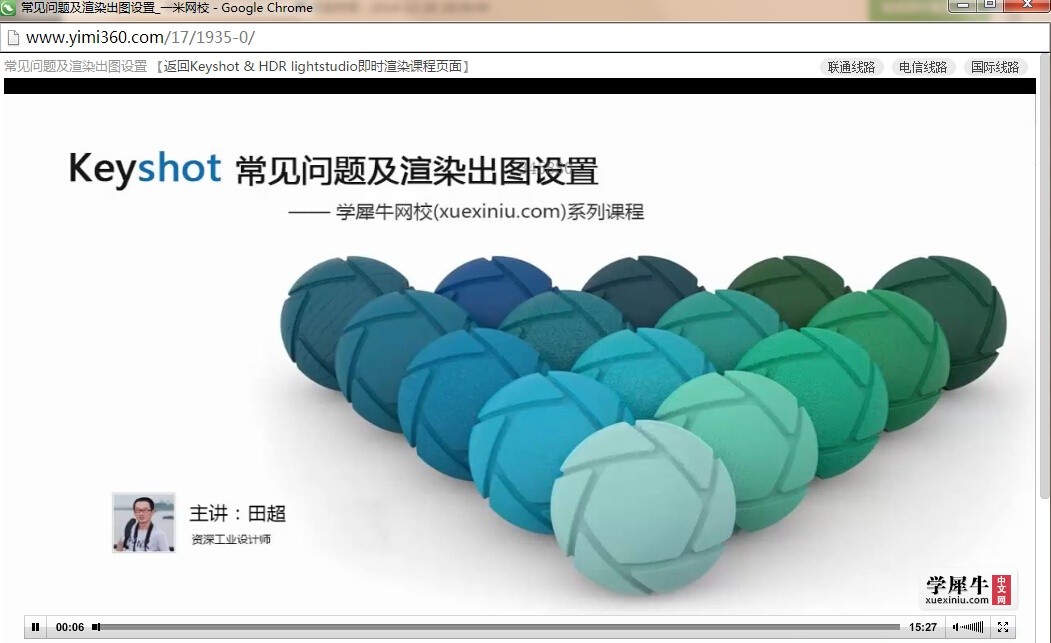This screenshot has width=1051, height=643.
Task: Adjust the volume level bars
Action: (973, 627)
